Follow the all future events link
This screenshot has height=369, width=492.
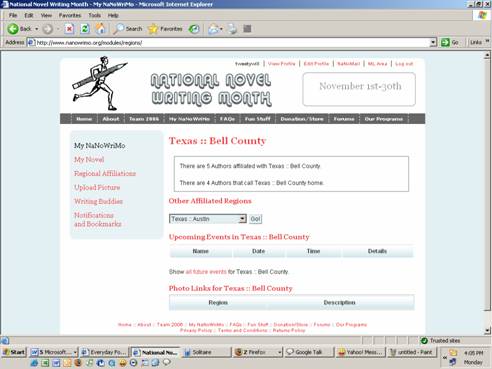[x=206, y=272]
